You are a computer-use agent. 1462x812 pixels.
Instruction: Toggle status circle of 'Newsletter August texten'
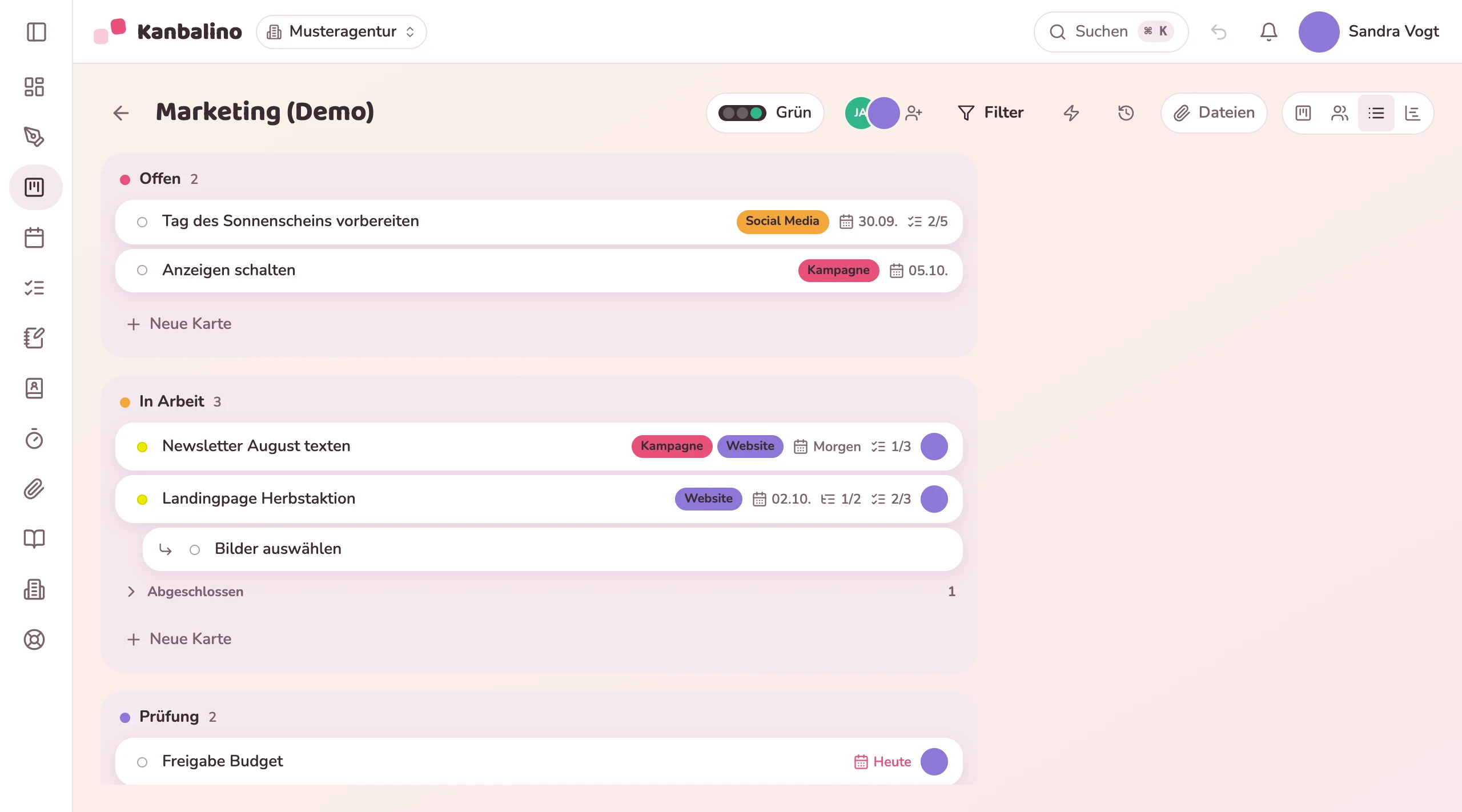tap(142, 447)
